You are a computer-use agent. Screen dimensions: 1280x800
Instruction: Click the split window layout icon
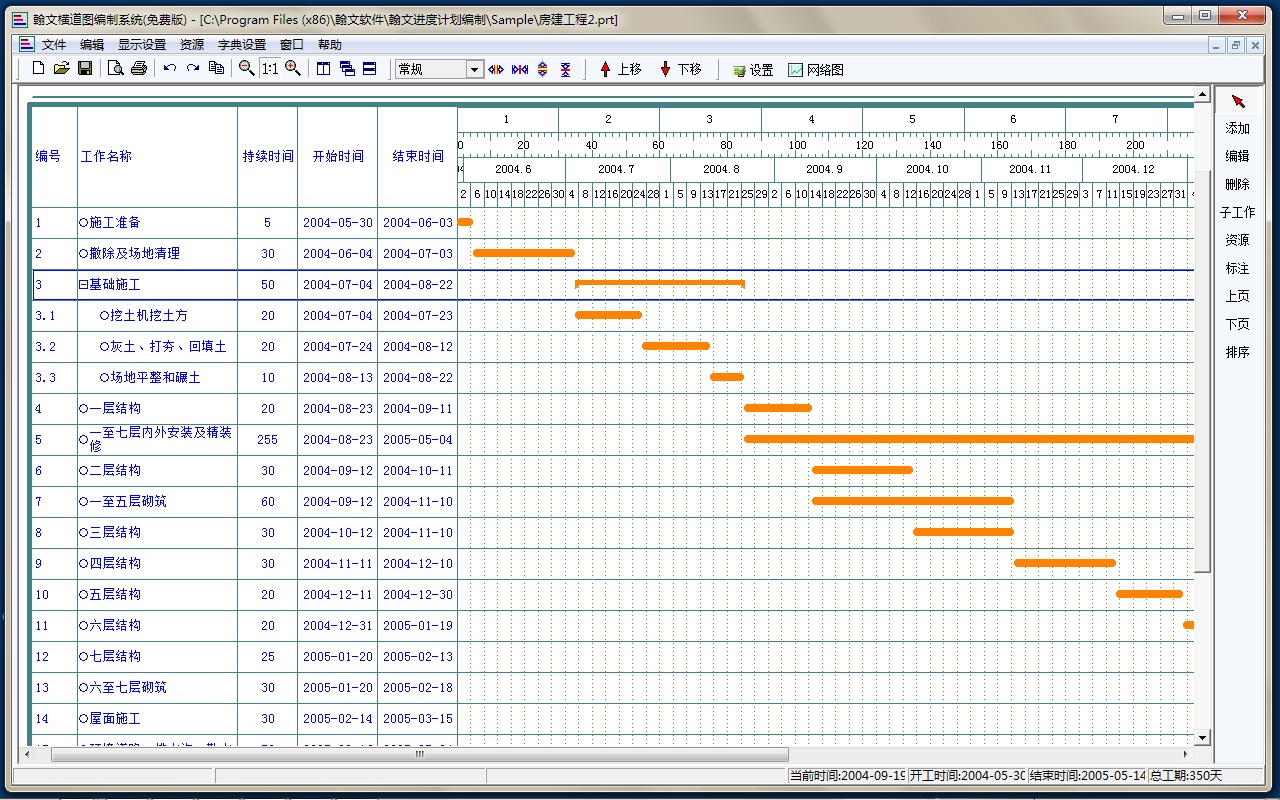(x=324, y=69)
